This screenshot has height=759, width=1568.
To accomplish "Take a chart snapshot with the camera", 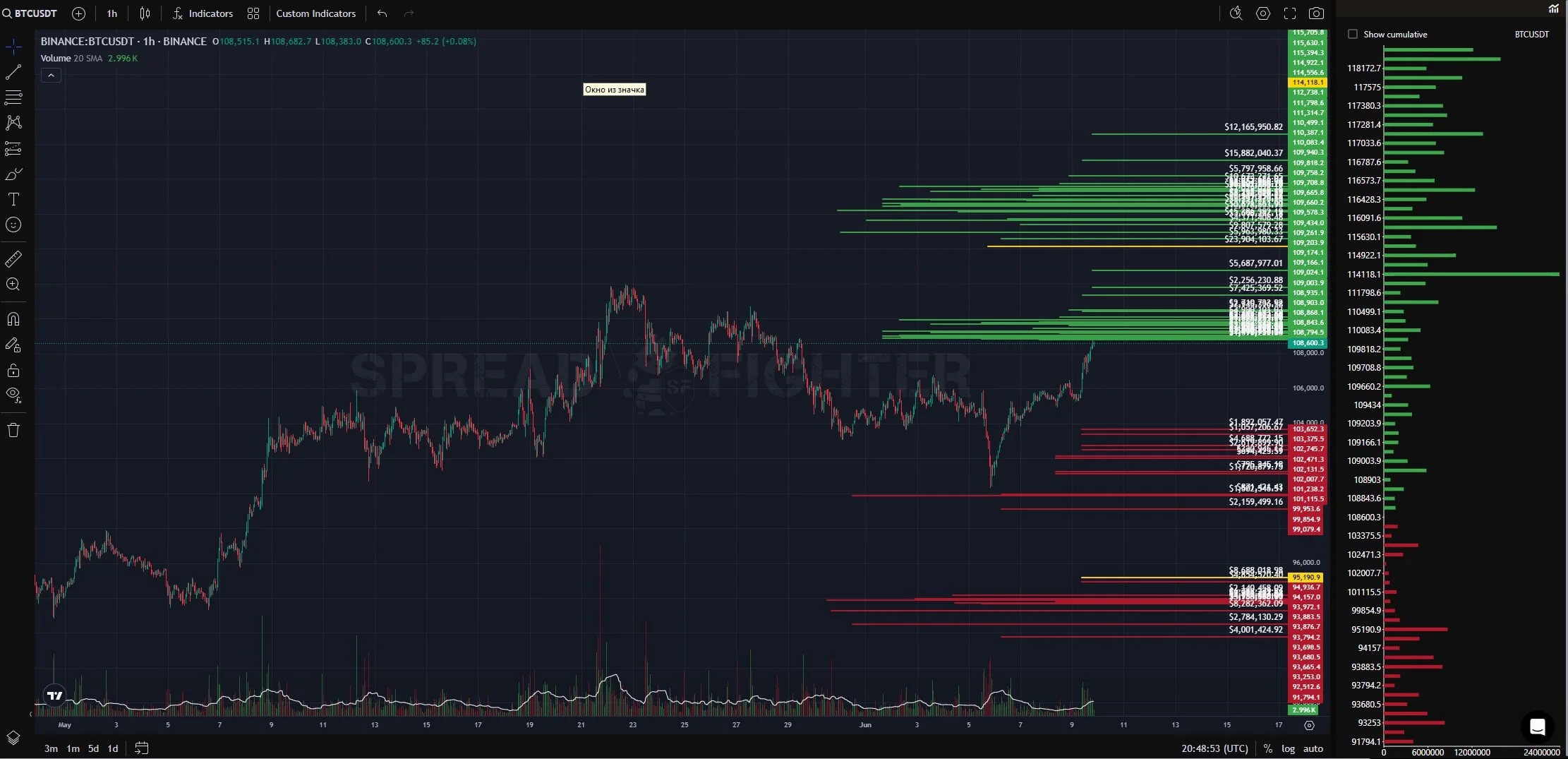I will click(1316, 13).
